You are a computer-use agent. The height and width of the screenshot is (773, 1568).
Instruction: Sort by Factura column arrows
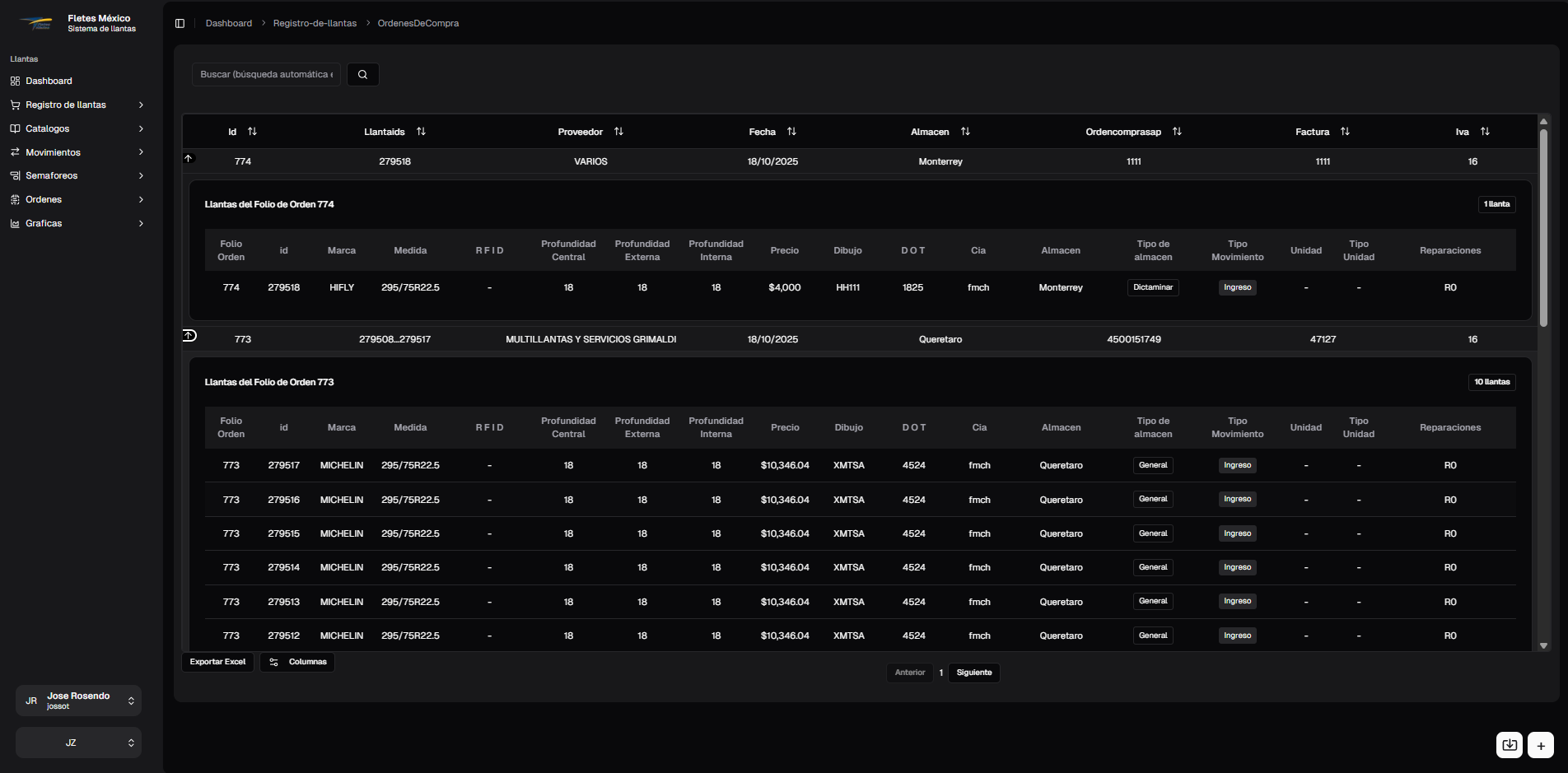(1345, 132)
